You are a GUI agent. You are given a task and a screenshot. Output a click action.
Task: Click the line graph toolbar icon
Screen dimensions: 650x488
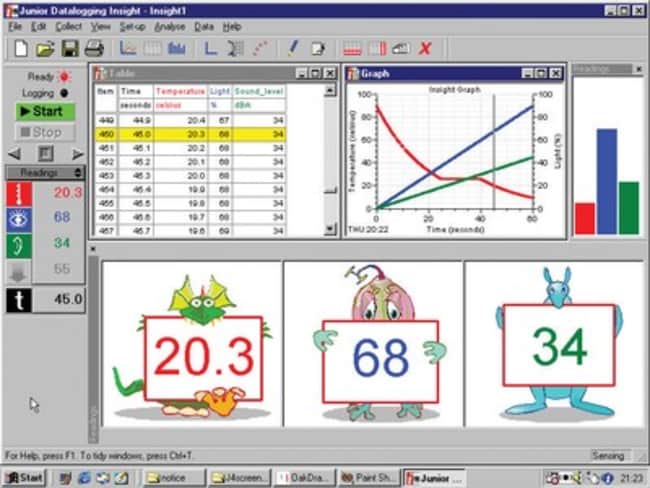pyautogui.click(x=129, y=47)
